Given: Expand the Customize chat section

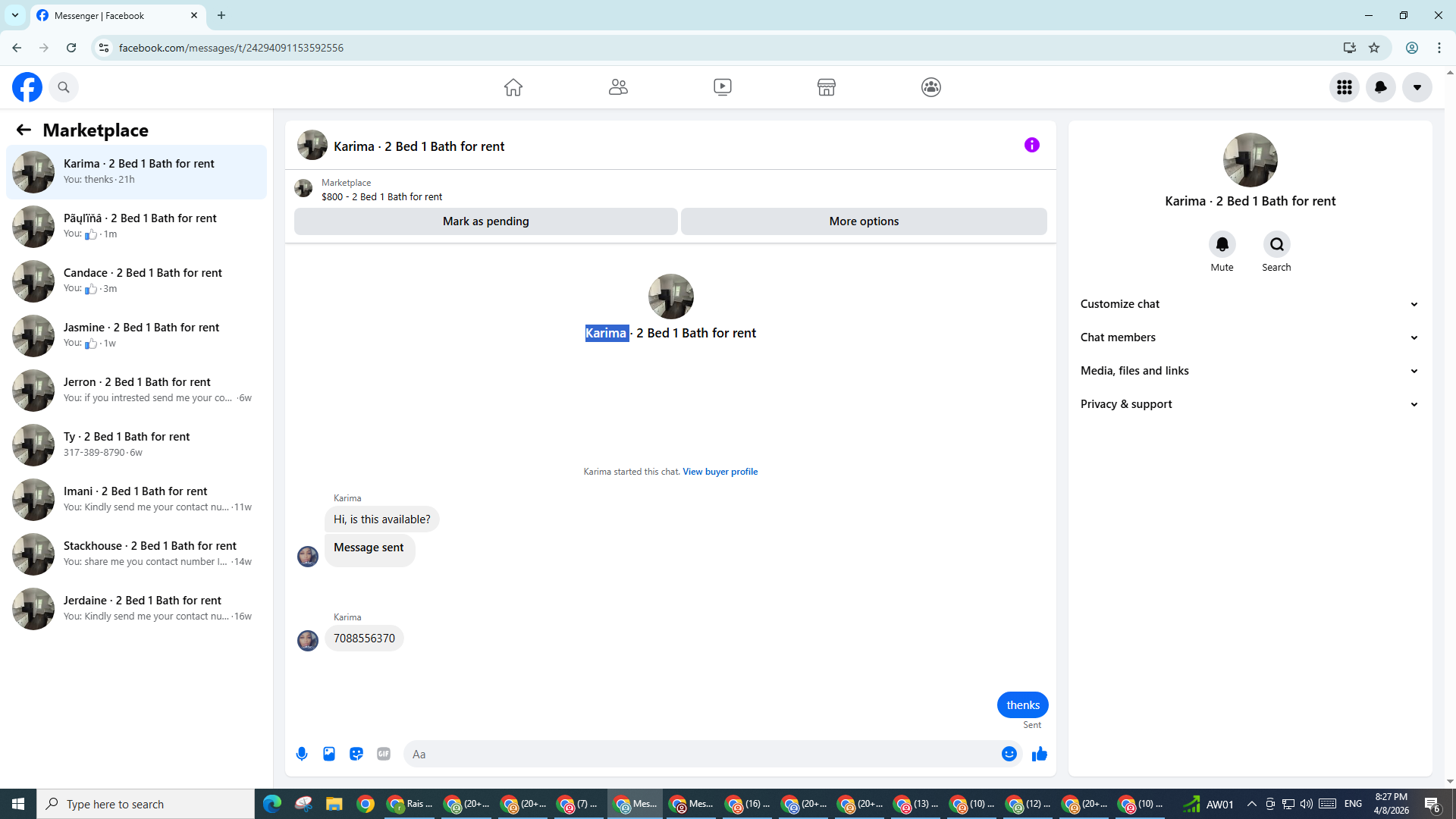Looking at the screenshot, I should (1250, 304).
